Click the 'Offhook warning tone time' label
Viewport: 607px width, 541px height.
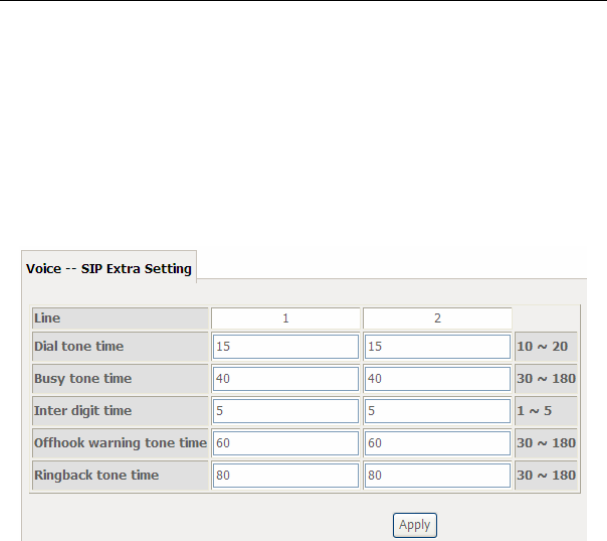120,443
